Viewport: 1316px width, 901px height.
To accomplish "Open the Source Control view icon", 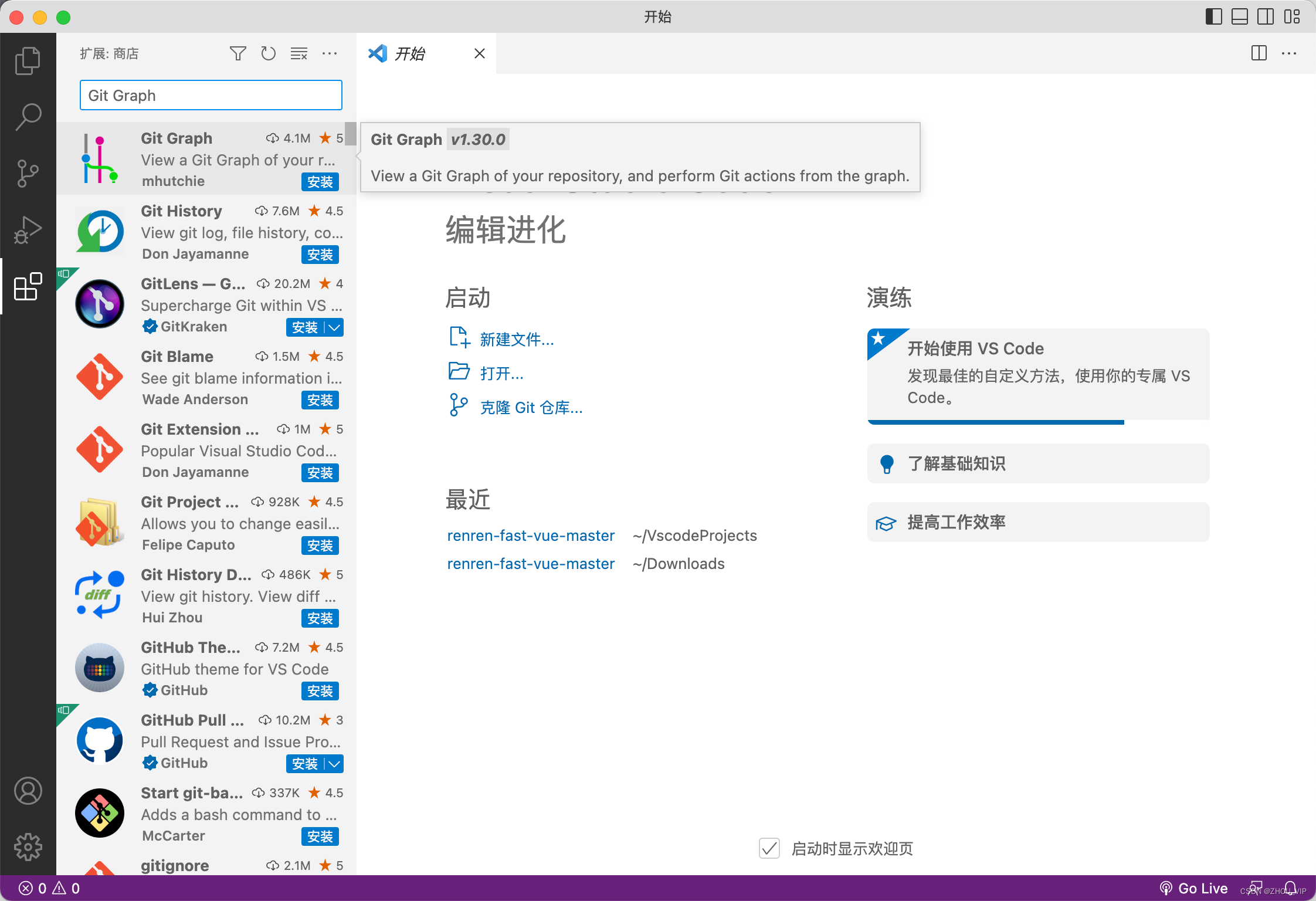I will click(x=28, y=173).
